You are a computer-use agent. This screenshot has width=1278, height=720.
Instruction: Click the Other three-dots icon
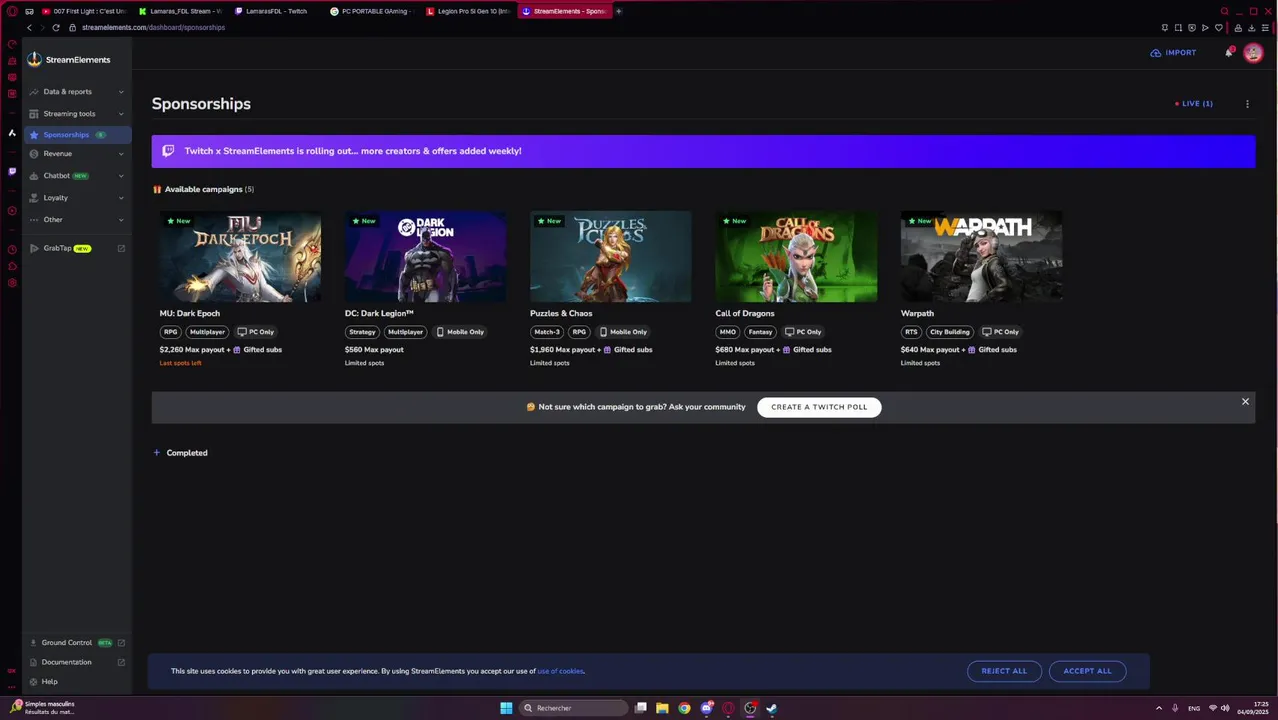coord(34,220)
